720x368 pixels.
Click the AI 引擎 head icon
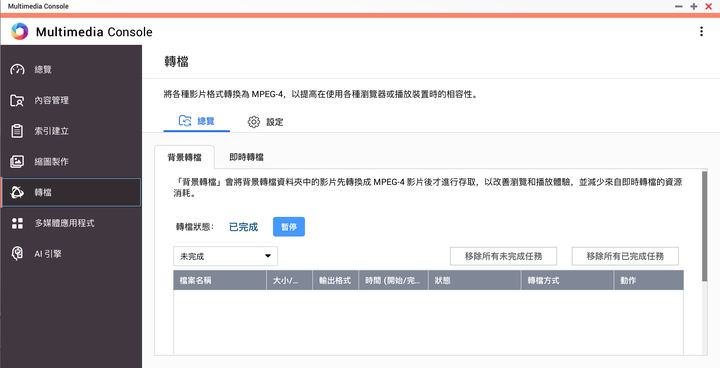click(x=17, y=254)
